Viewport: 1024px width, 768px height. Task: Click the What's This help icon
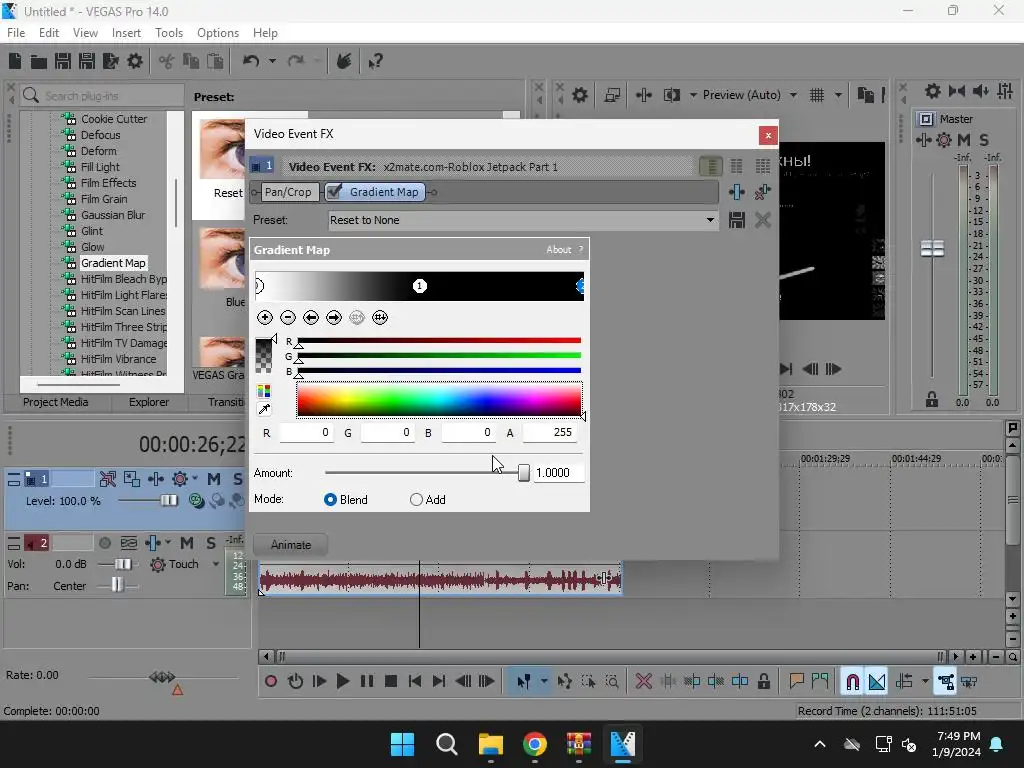tap(376, 61)
